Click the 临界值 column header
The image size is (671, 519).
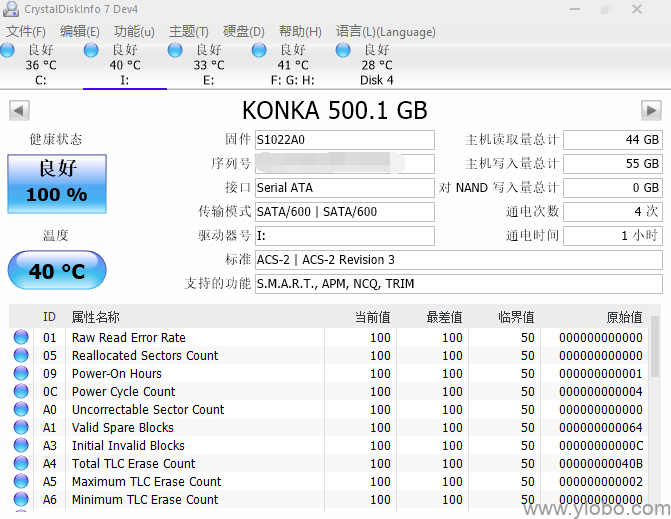pos(516,317)
